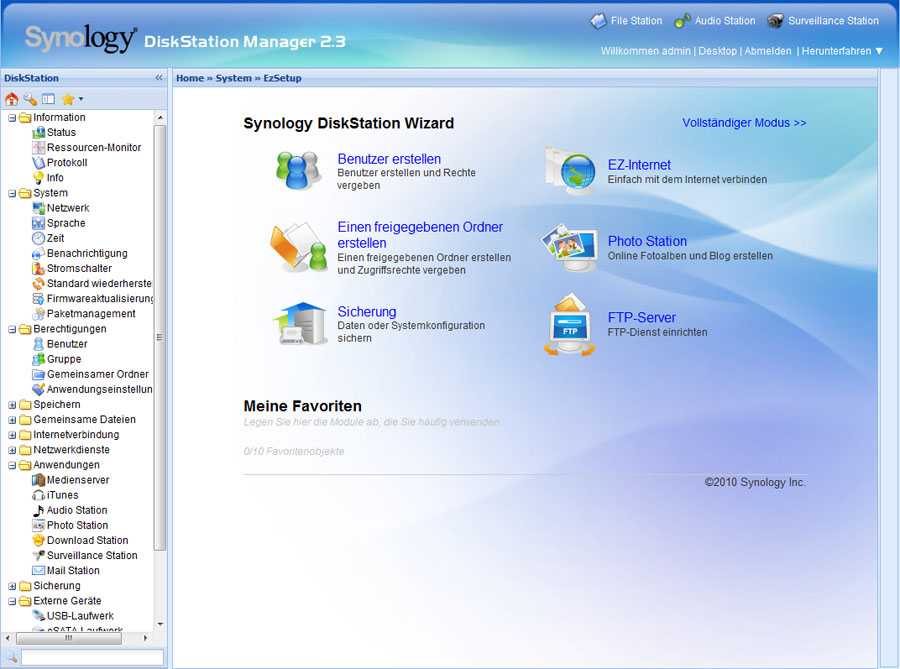Open Download Station in tree
900x669 pixels.
tap(80, 540)
